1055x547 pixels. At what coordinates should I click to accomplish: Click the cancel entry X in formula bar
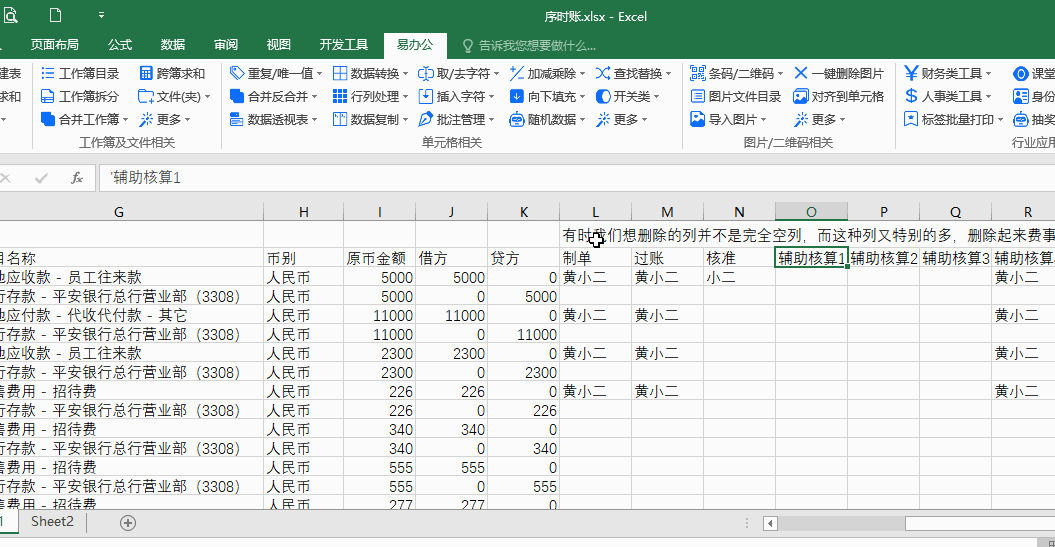(5, 178)
